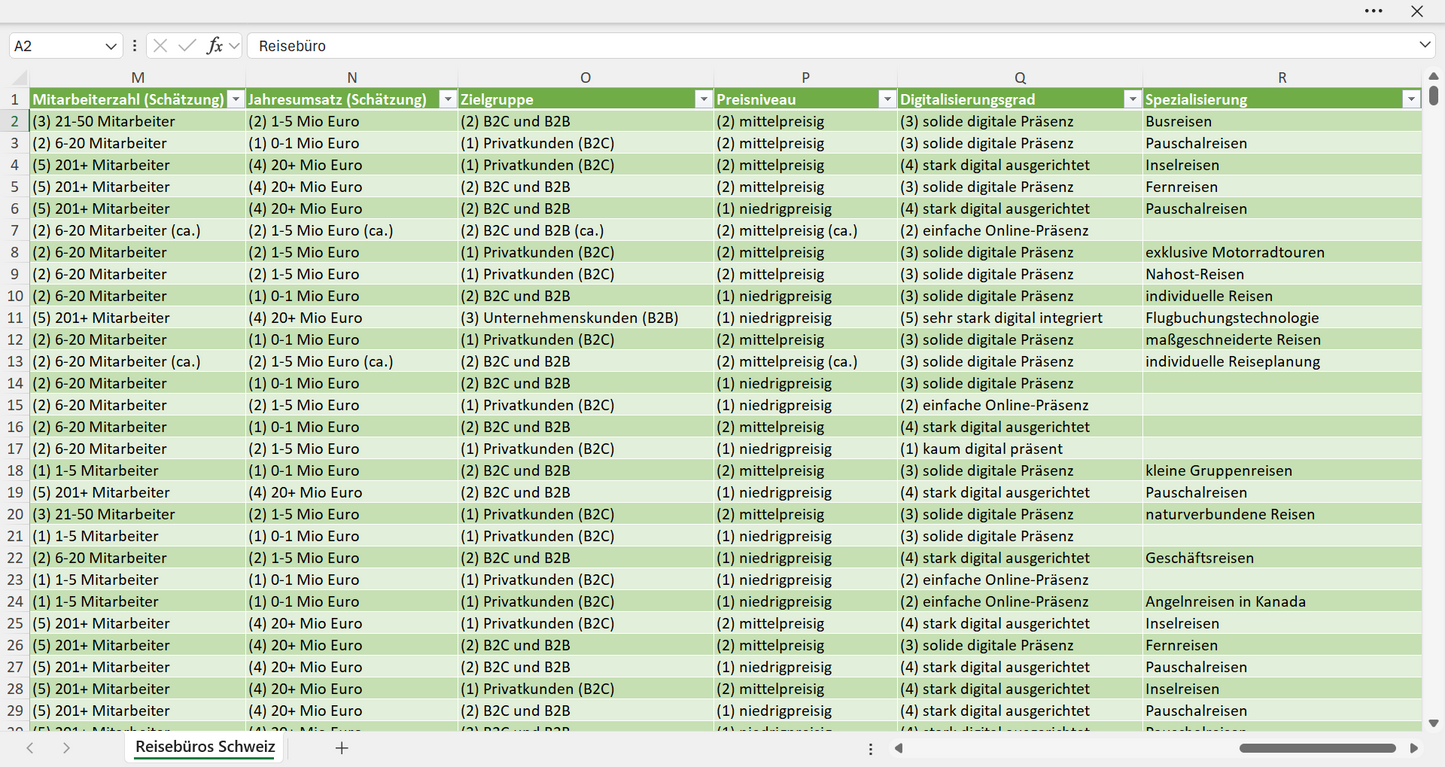Open the Digitalisierungsgrad filter dropdown

[1132, 100]
